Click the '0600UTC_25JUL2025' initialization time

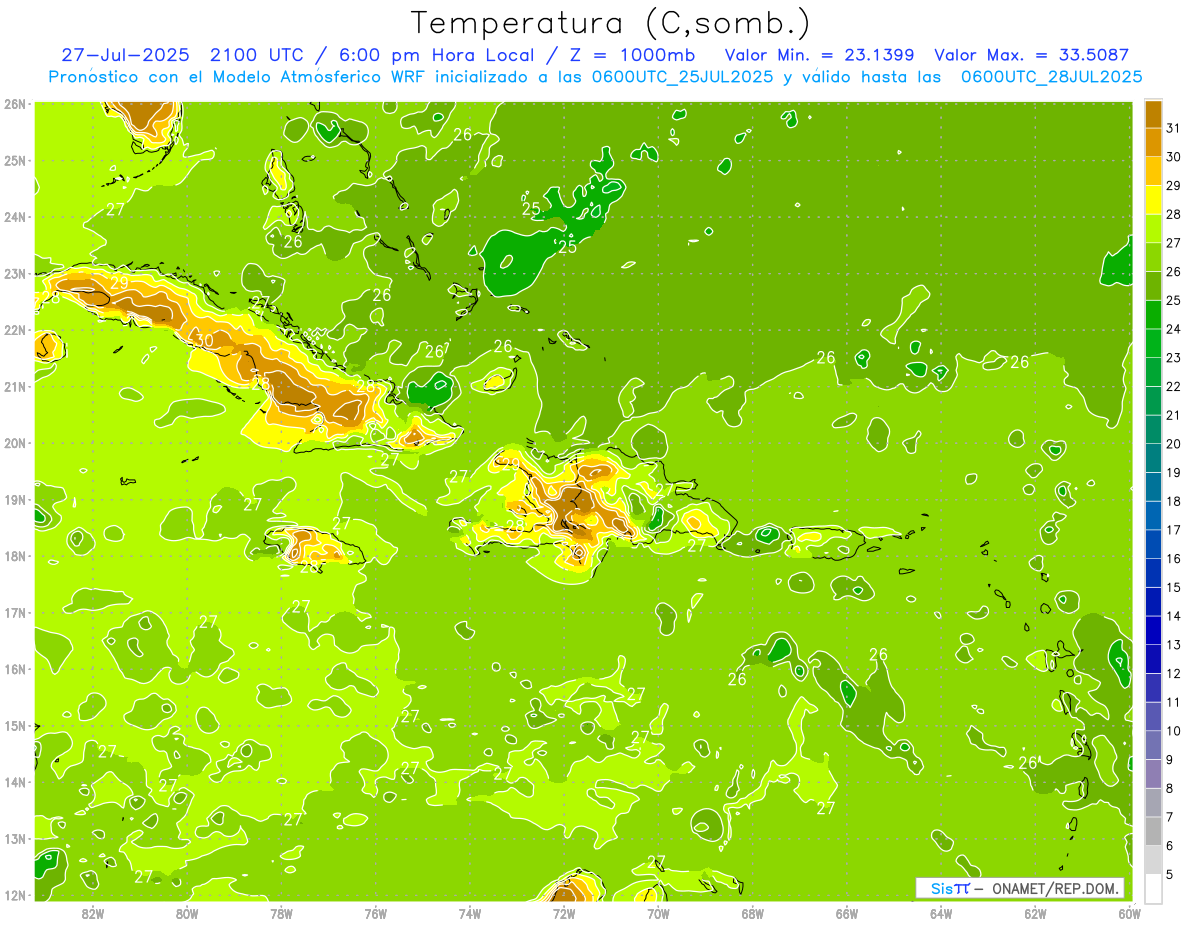point(682,77)
